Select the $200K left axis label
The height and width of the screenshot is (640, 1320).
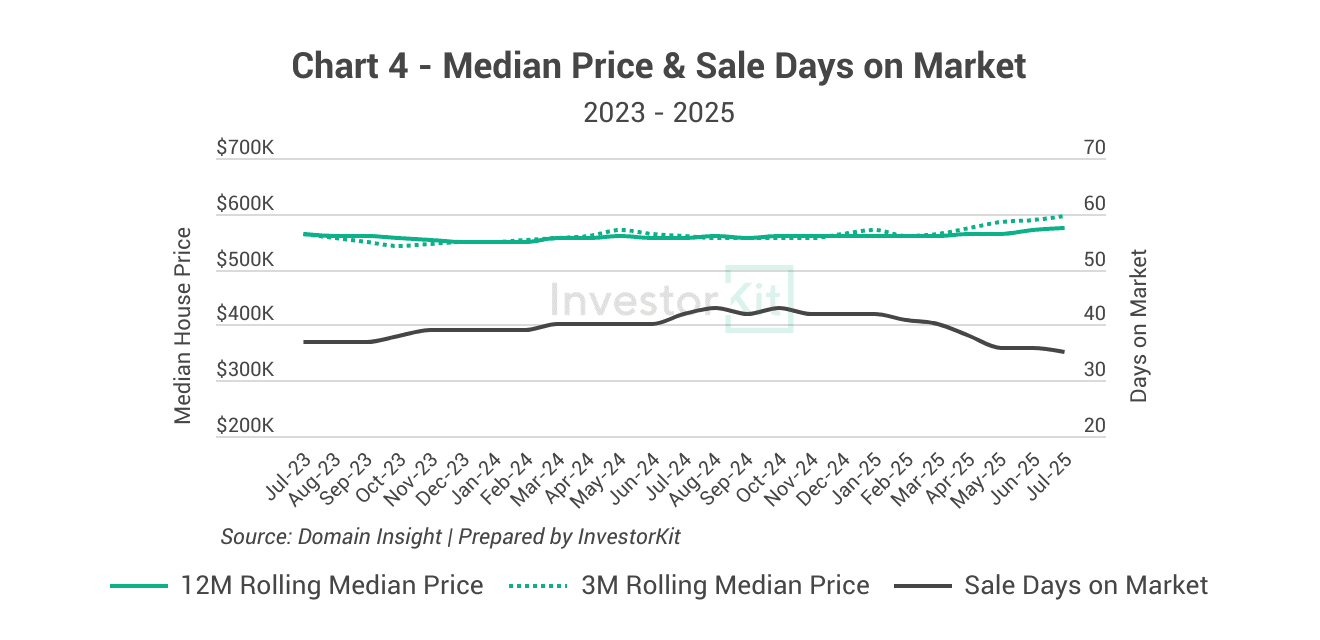pos(245,426)
